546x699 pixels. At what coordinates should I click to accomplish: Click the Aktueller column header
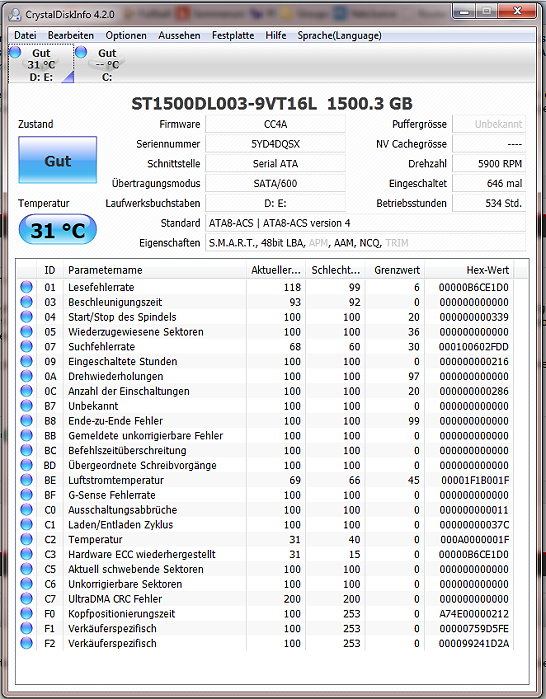click(275, 270)
